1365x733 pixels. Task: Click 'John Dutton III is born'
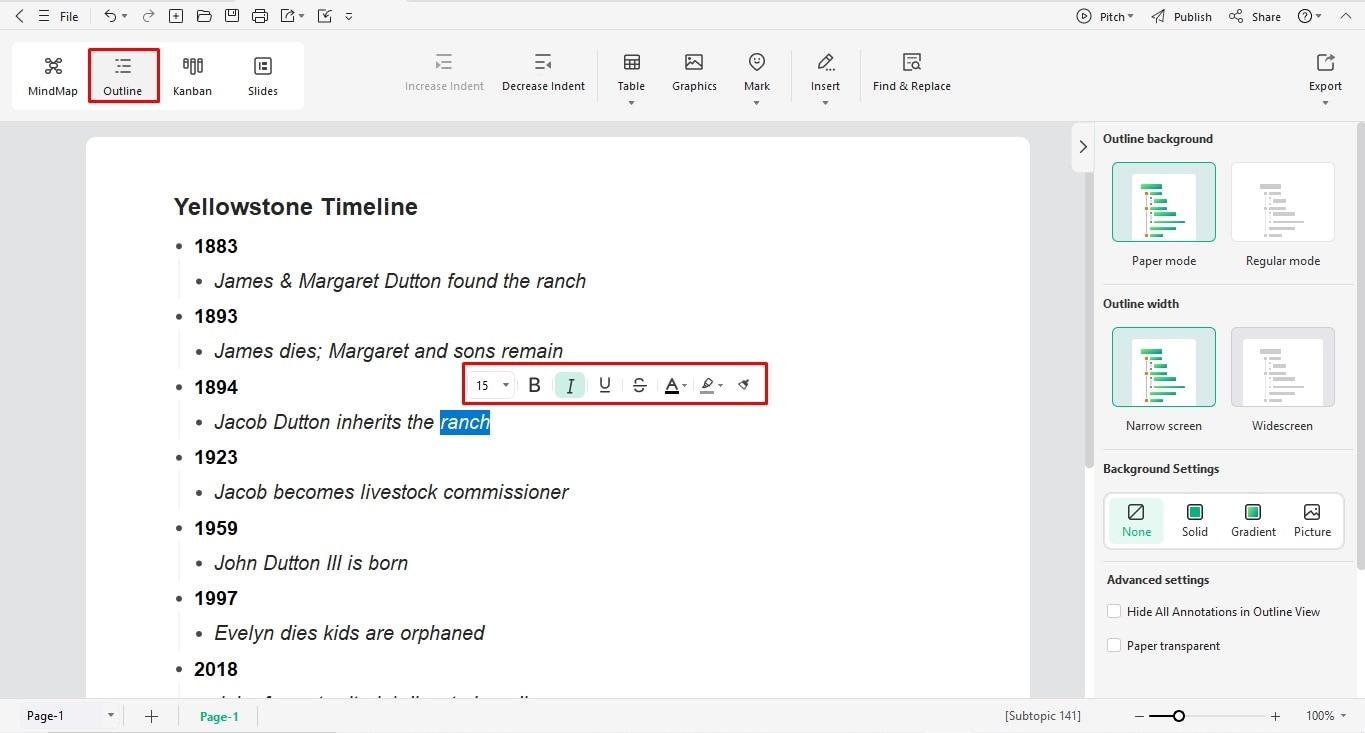pyautogui.click(x=311, y=563)
